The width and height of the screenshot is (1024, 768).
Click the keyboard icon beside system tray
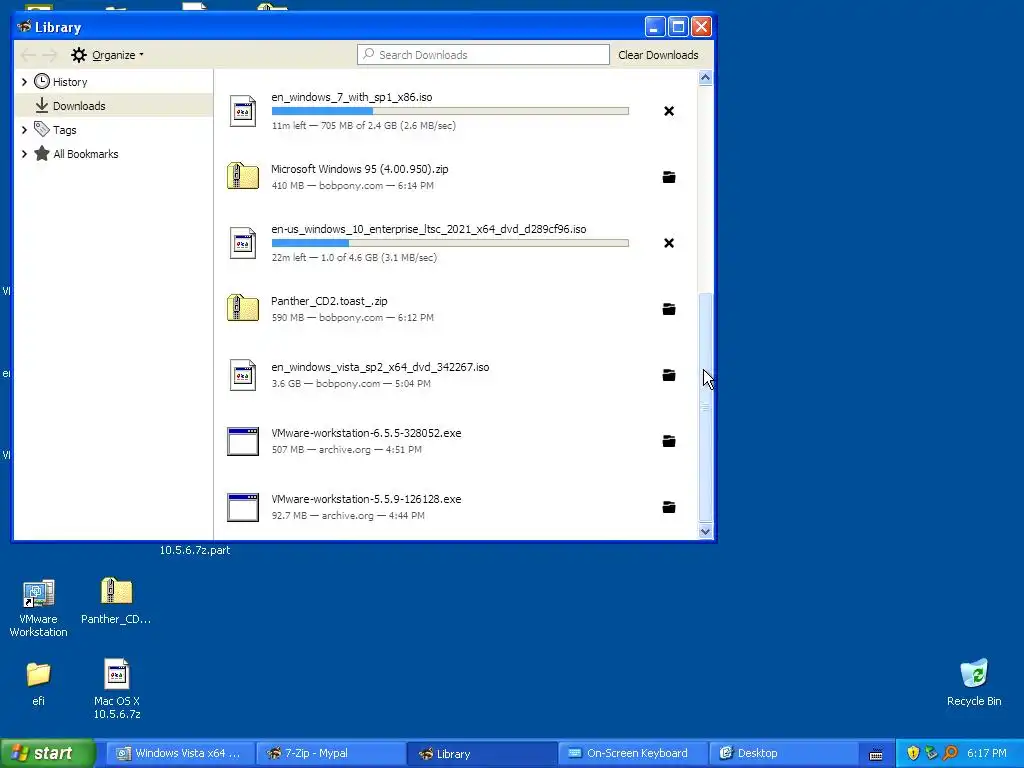tap(876, 754)
